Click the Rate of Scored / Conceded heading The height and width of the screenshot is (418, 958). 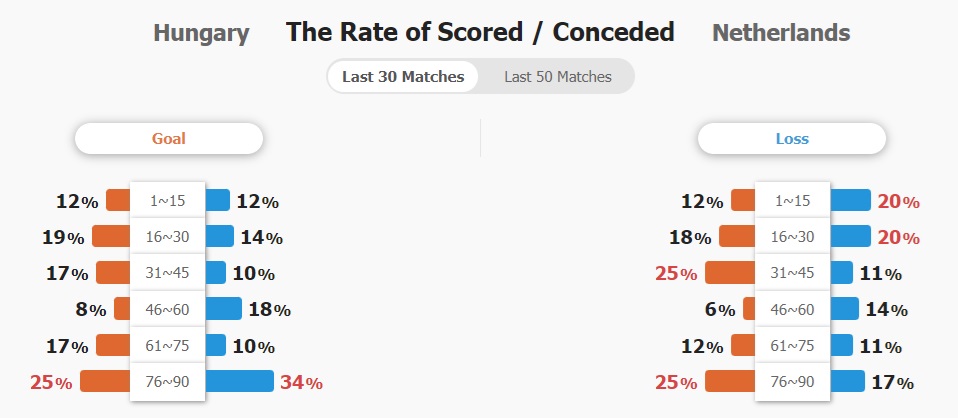pos(480,32)
